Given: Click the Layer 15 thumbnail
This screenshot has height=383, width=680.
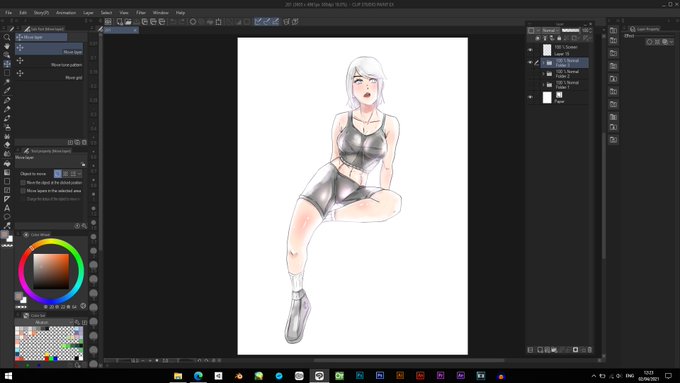Looking at the screenshot, I should 547,50.
